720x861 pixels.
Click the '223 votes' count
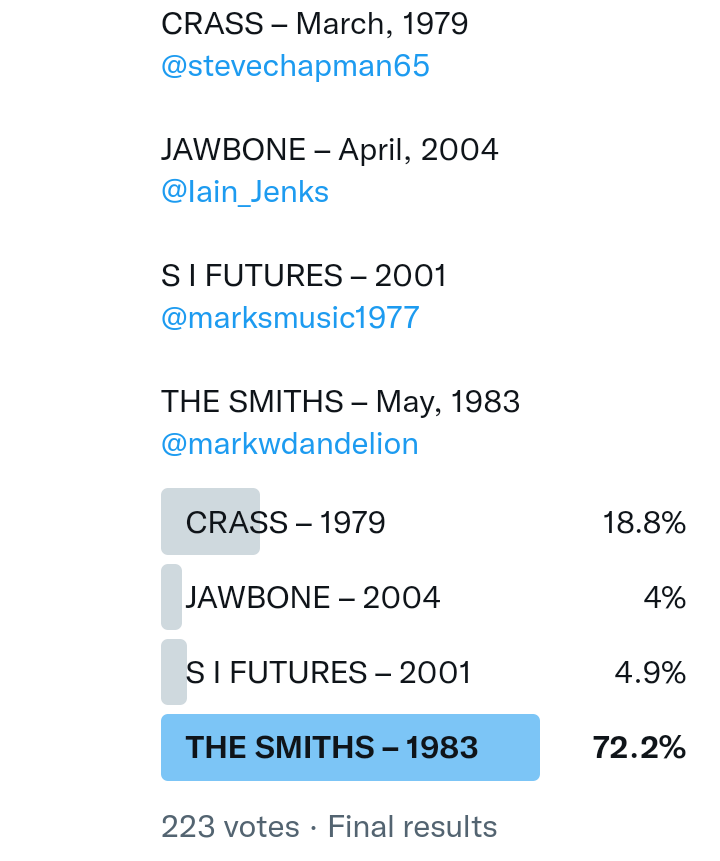click(x=230, y=827)
